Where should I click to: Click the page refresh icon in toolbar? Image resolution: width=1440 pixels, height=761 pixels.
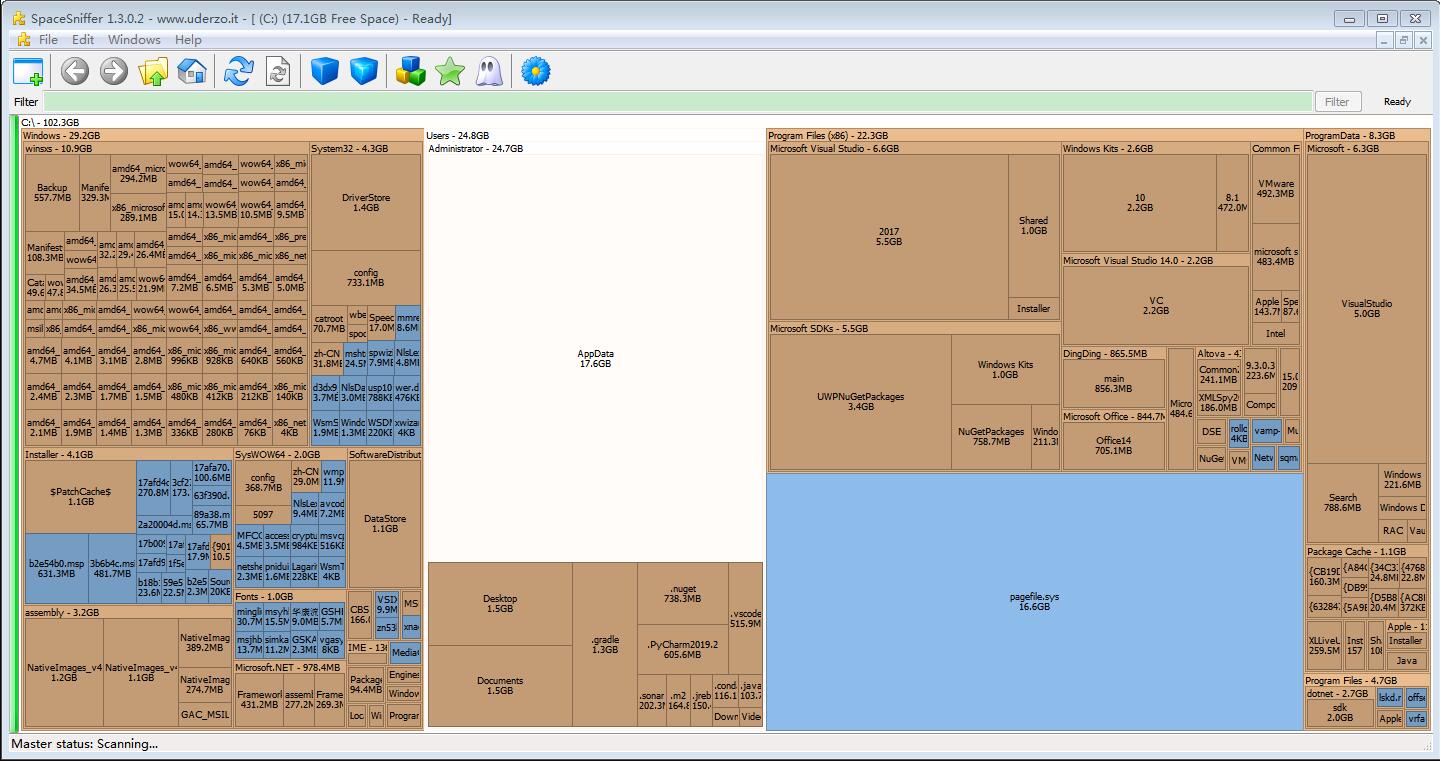point(277,72)
